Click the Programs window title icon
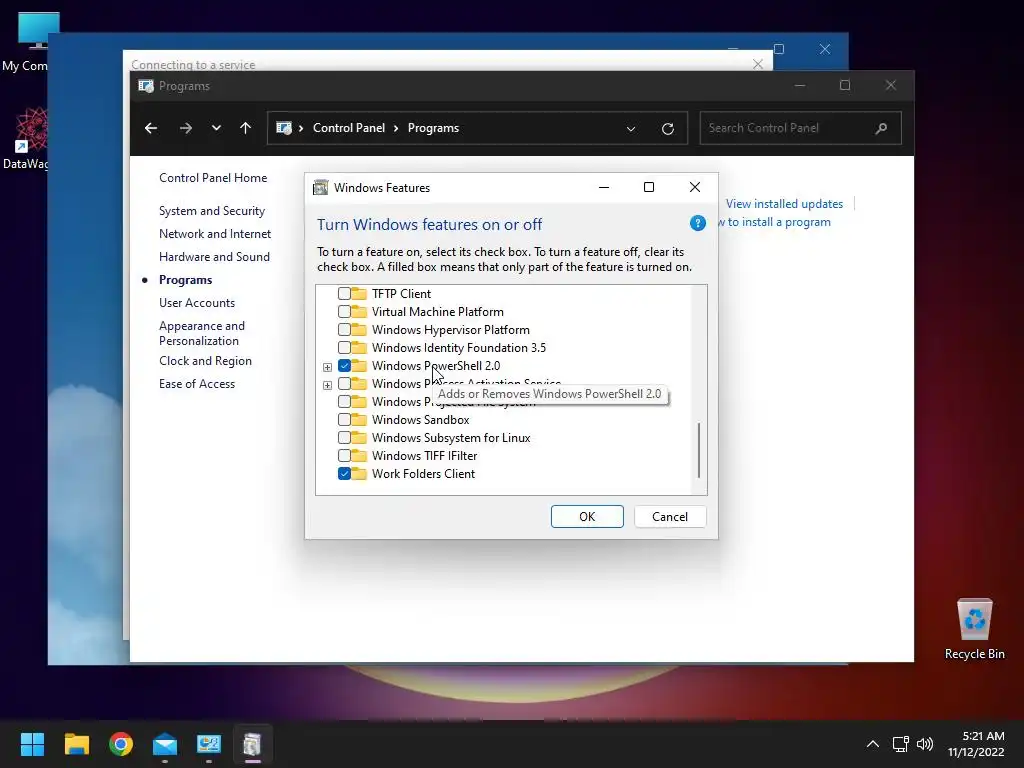Screen dimensions: 1024x768 (x=146, y=86)
